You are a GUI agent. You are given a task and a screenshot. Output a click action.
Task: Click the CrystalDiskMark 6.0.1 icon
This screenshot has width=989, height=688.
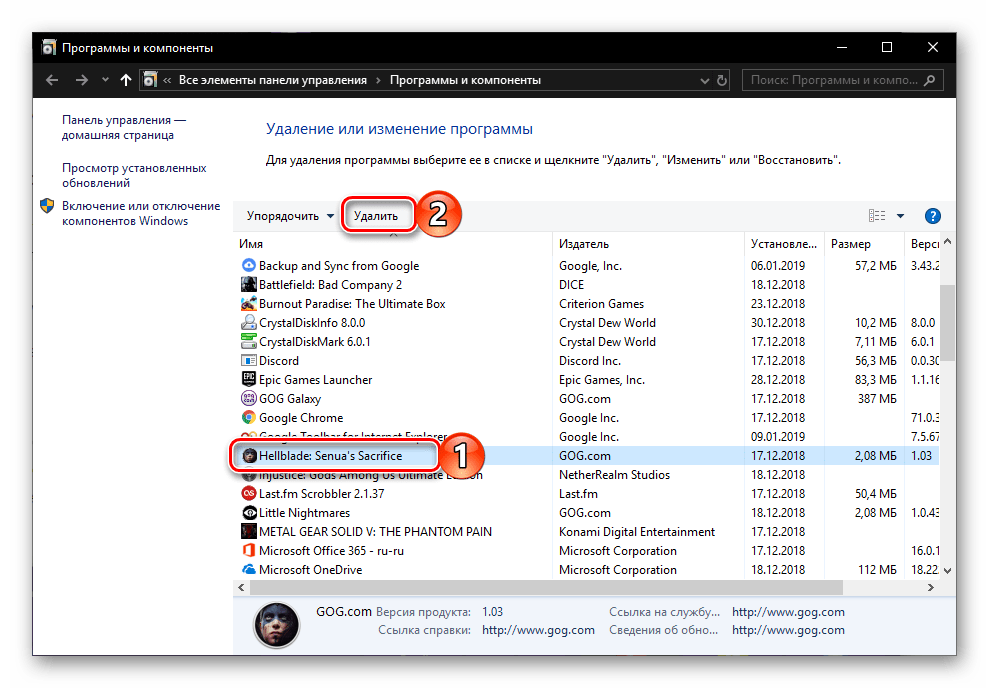(x=249, y=341)
